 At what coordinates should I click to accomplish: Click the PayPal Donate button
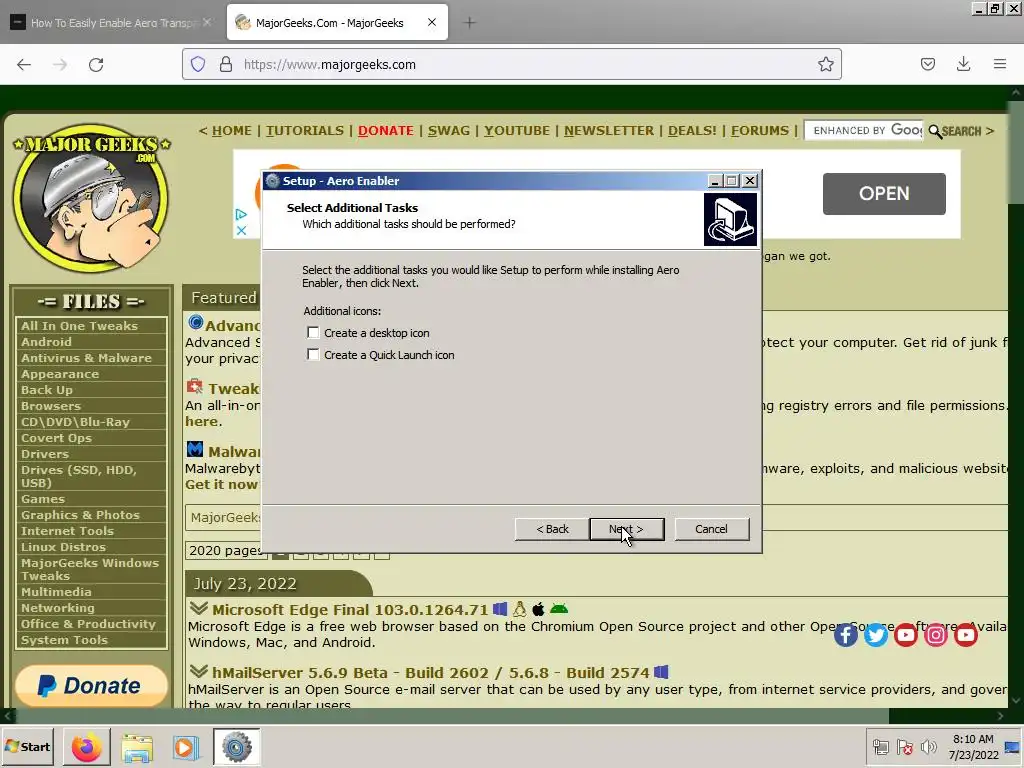(91, 685)
